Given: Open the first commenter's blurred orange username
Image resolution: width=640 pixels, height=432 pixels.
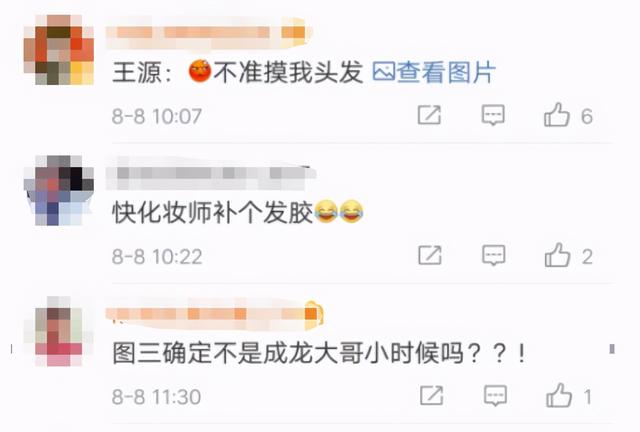Looking at the screenshot, I should click(209, 33).
